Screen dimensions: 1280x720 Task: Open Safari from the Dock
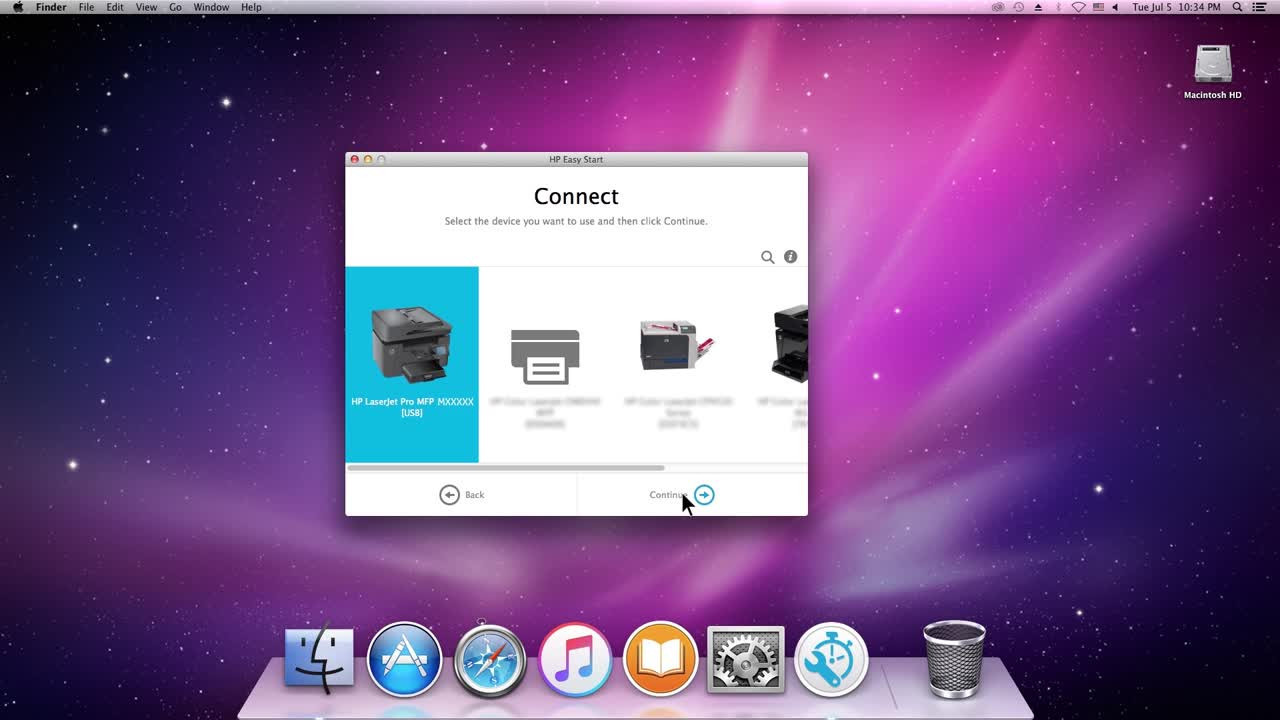click(489, 658)
